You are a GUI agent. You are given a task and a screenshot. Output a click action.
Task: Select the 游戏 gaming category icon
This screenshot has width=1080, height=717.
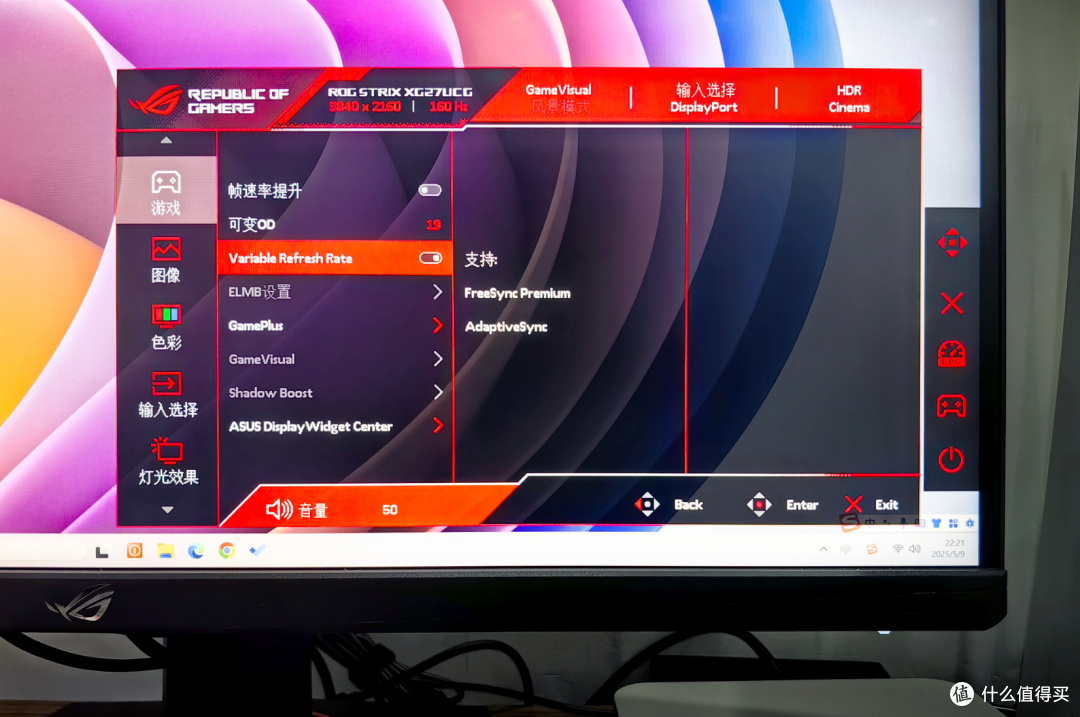(166, 191)
